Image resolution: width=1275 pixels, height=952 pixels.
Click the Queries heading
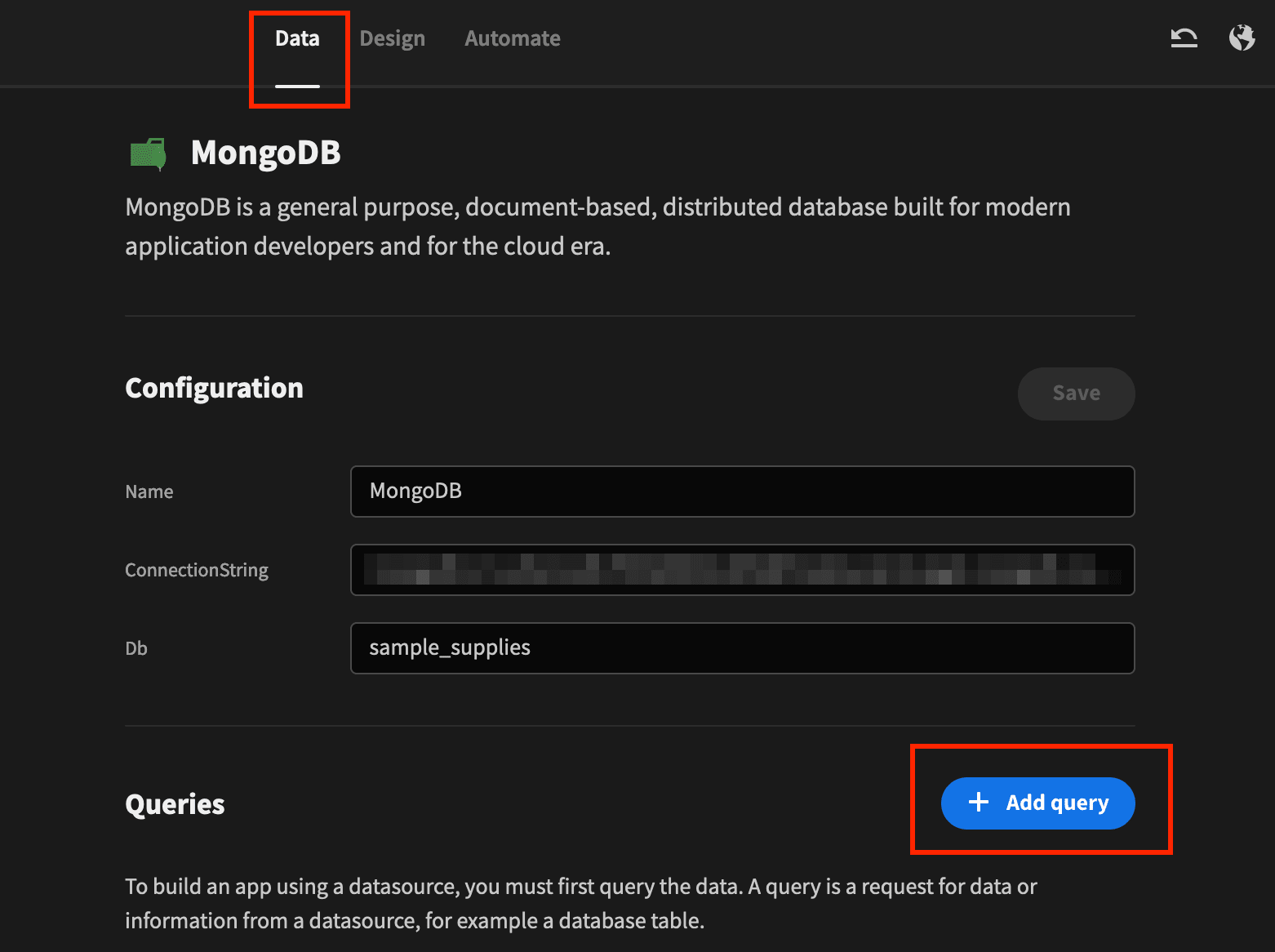pos(175,804)
